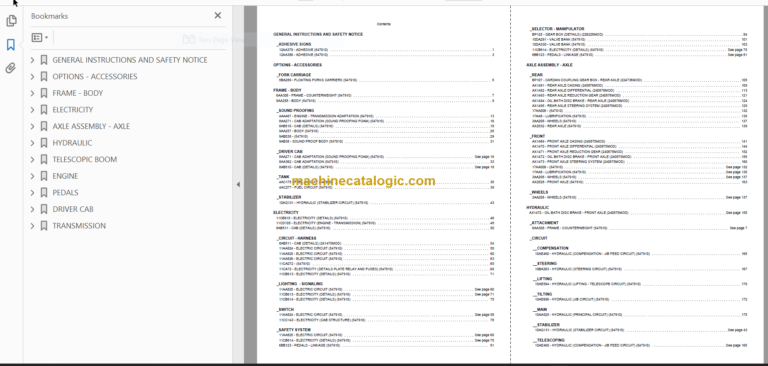This screenshot has height=366, width=768.
Task: Click '_ATTACHMENT' subheading on right page
Action: (544, 222)
